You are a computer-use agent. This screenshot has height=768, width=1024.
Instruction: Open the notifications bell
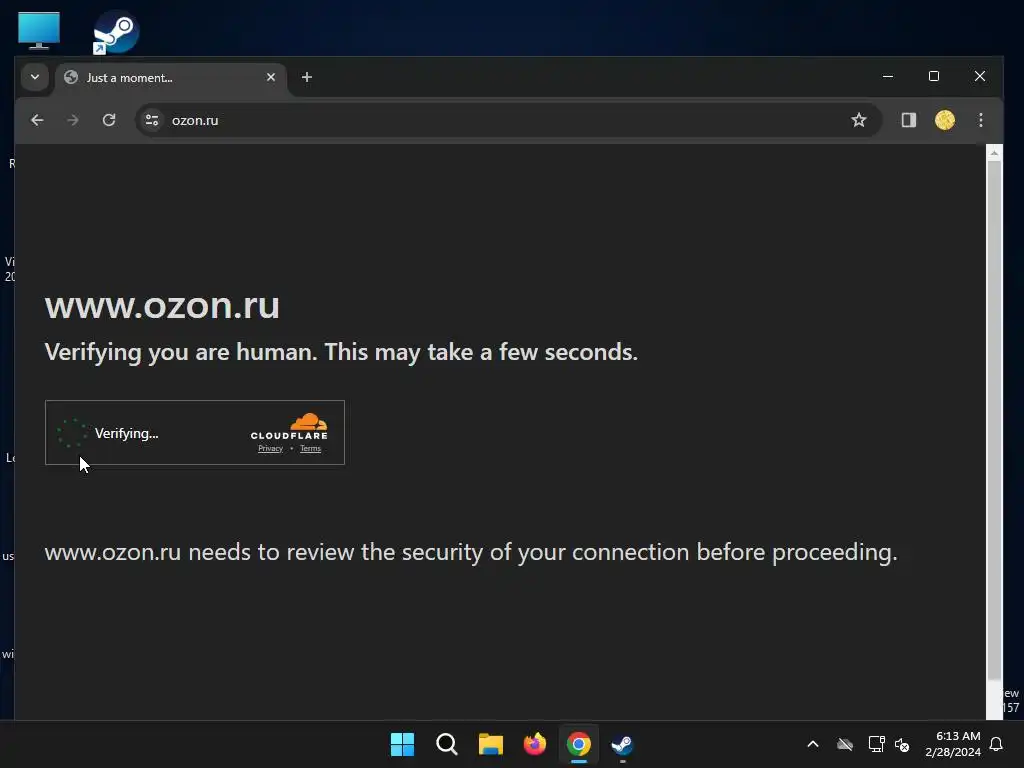[997, 744]
